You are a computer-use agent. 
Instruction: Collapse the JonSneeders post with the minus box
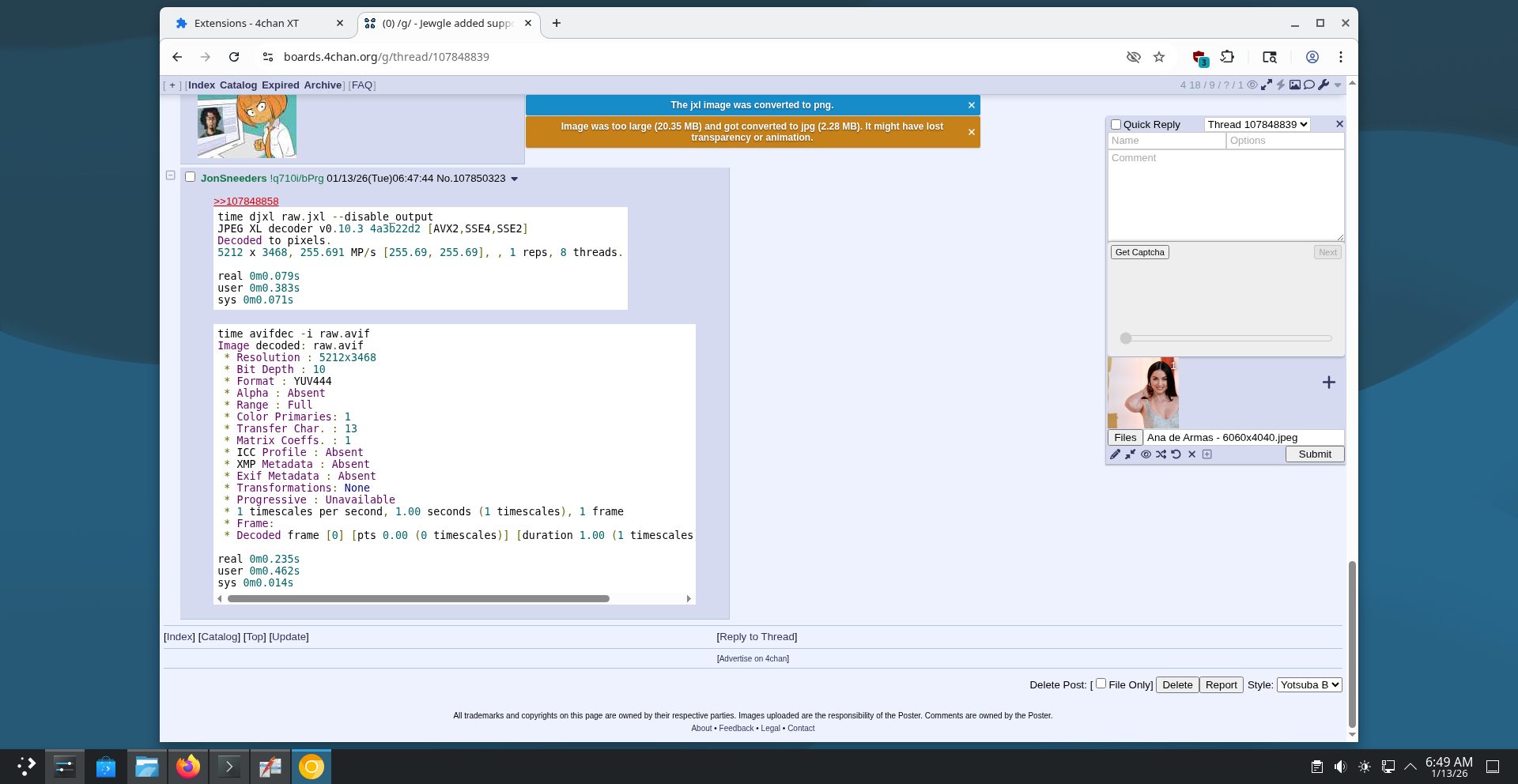click(x=170, y=175)
